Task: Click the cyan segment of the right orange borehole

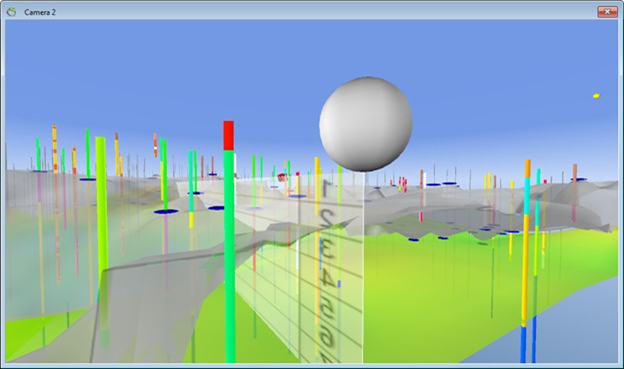Action: click(527, 196)
